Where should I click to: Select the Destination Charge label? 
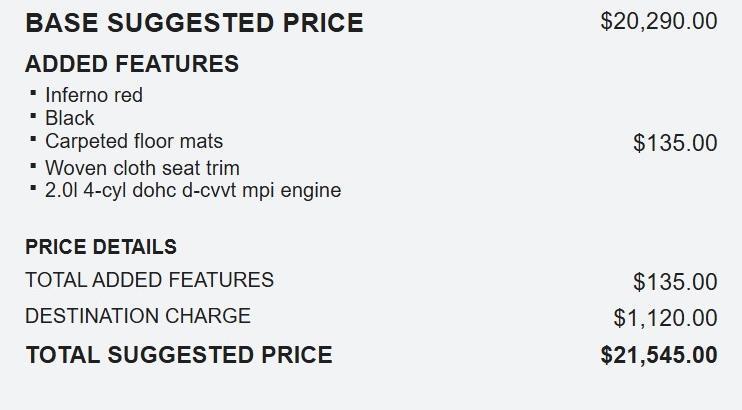point(138,316)
